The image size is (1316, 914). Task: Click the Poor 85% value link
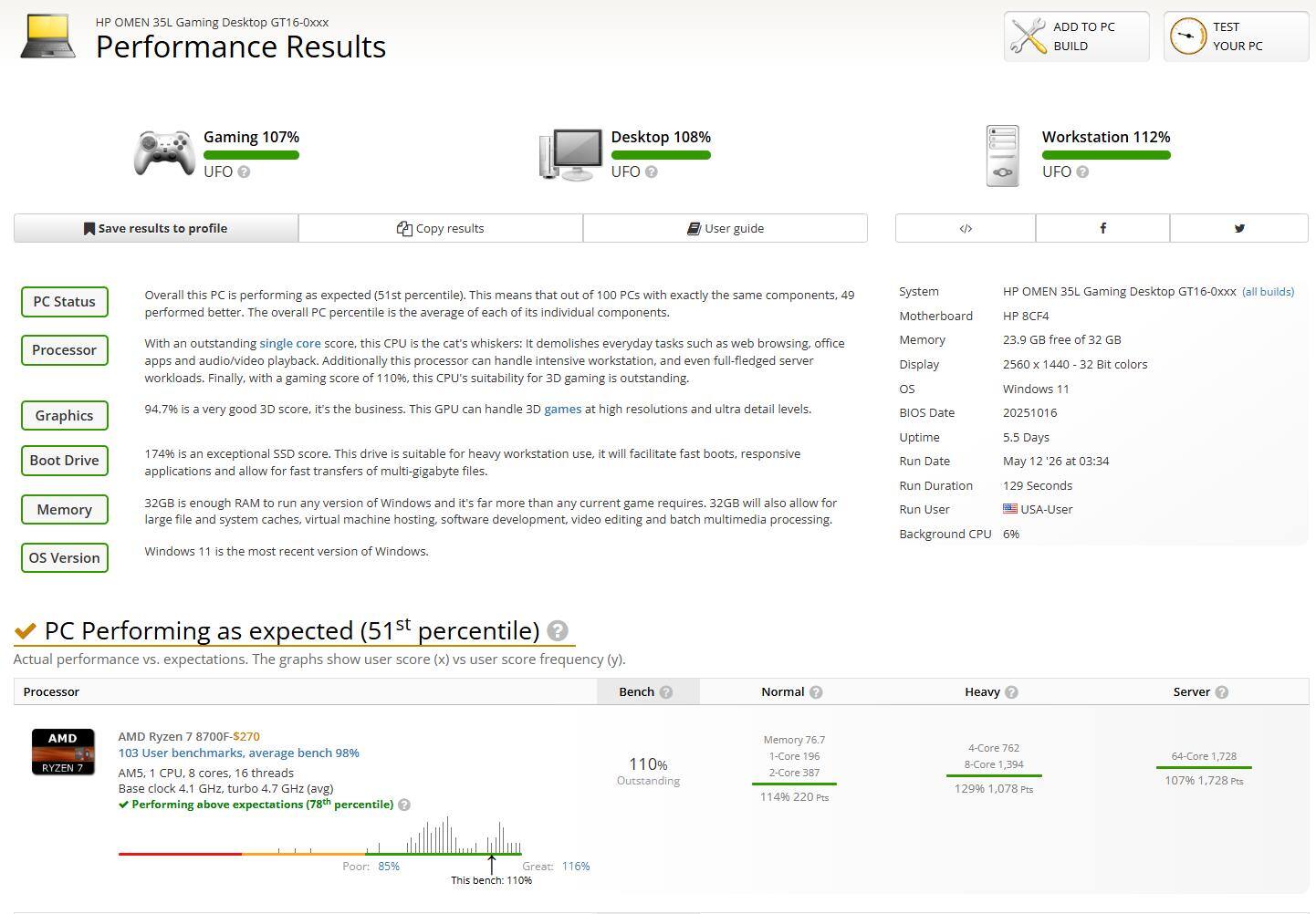[x=389, y=867]
